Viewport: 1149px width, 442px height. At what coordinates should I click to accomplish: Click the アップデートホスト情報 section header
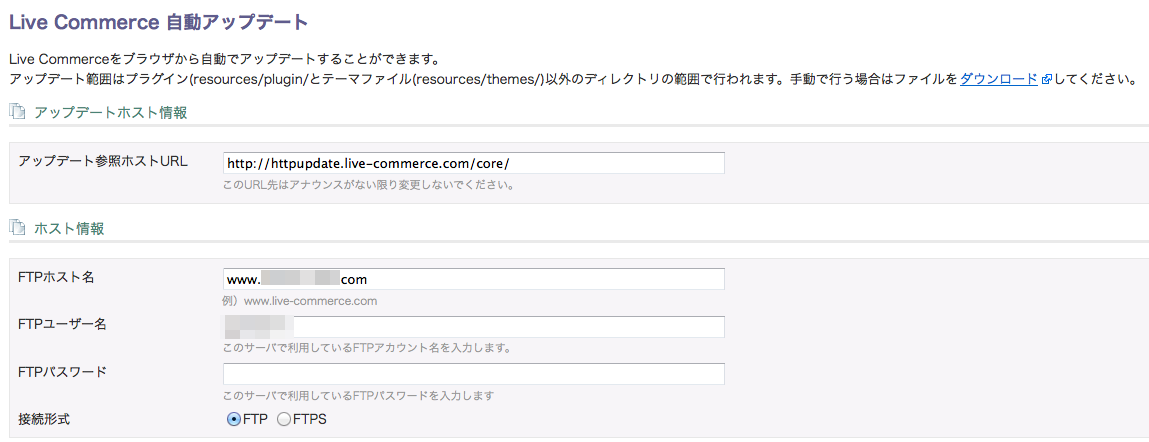tap(110, 113)
